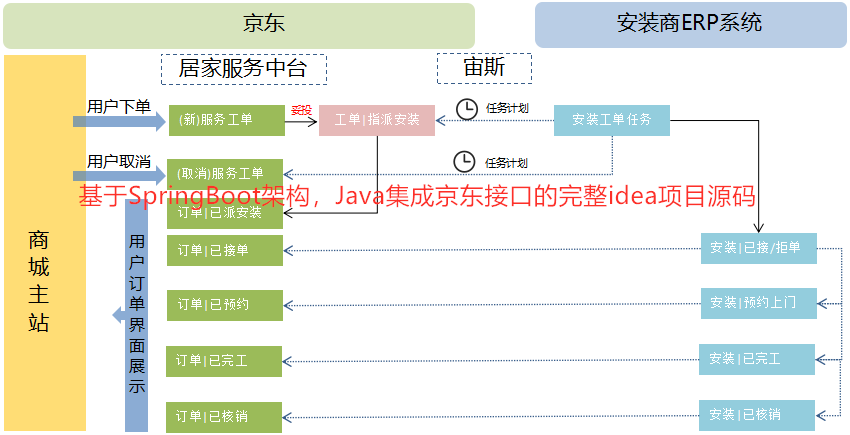Screen dimensions: 850x435
Task: Click the left-pointing arrow beside 用户订单界面展示
Action: click(119, 316)
